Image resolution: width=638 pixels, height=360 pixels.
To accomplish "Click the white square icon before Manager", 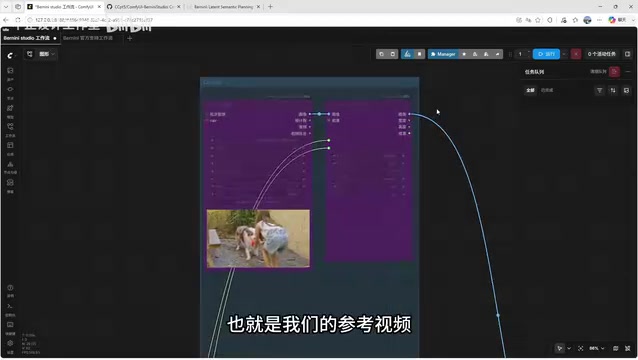I will pyautogui.click(x=420, y=54).
